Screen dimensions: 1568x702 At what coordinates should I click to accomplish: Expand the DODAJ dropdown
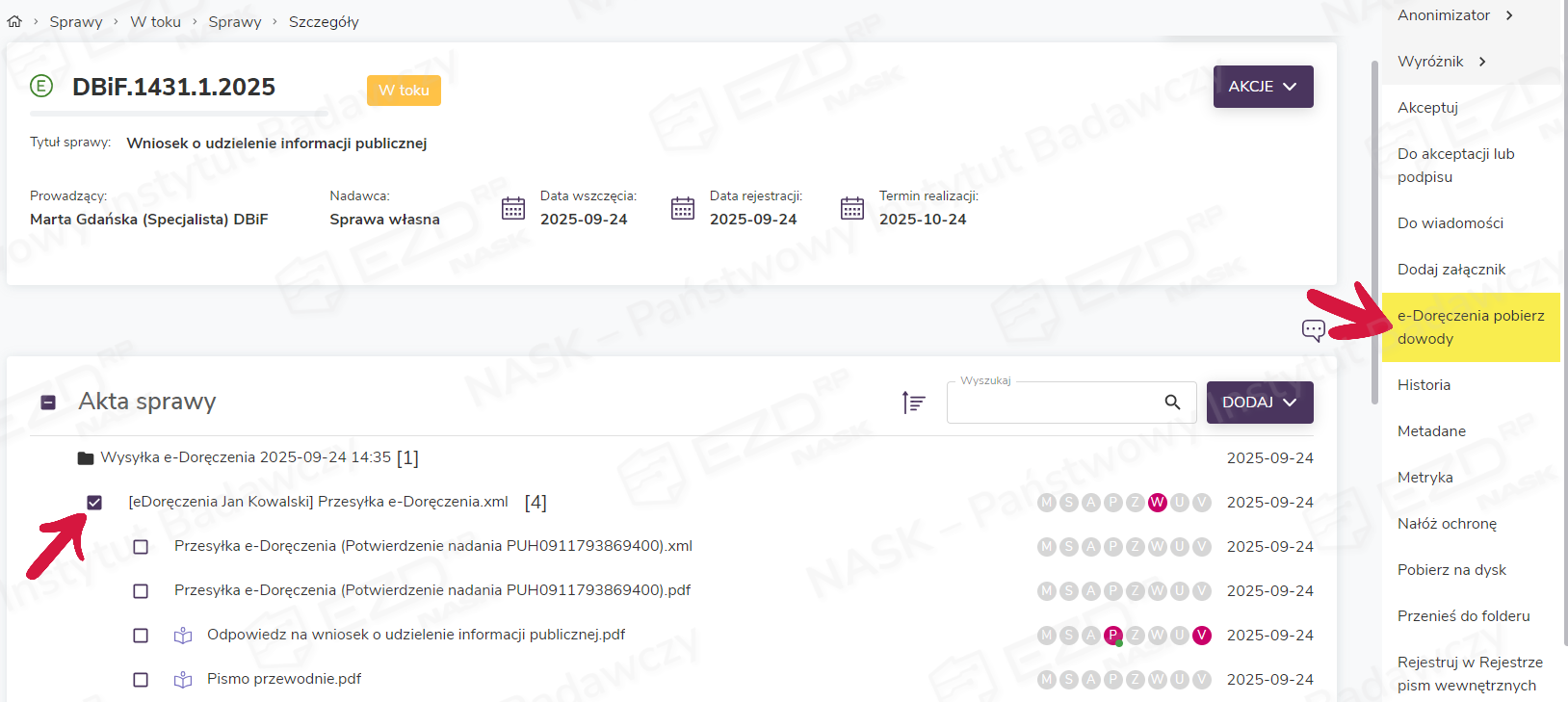[x=1259, y=403]
